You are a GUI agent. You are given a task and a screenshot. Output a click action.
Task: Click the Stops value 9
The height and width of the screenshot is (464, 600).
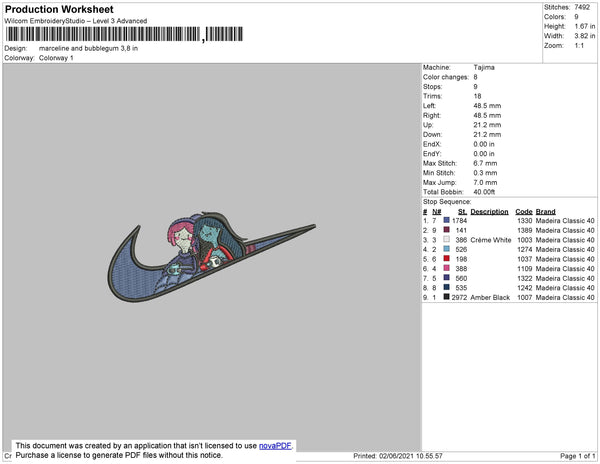pos(475,86)
